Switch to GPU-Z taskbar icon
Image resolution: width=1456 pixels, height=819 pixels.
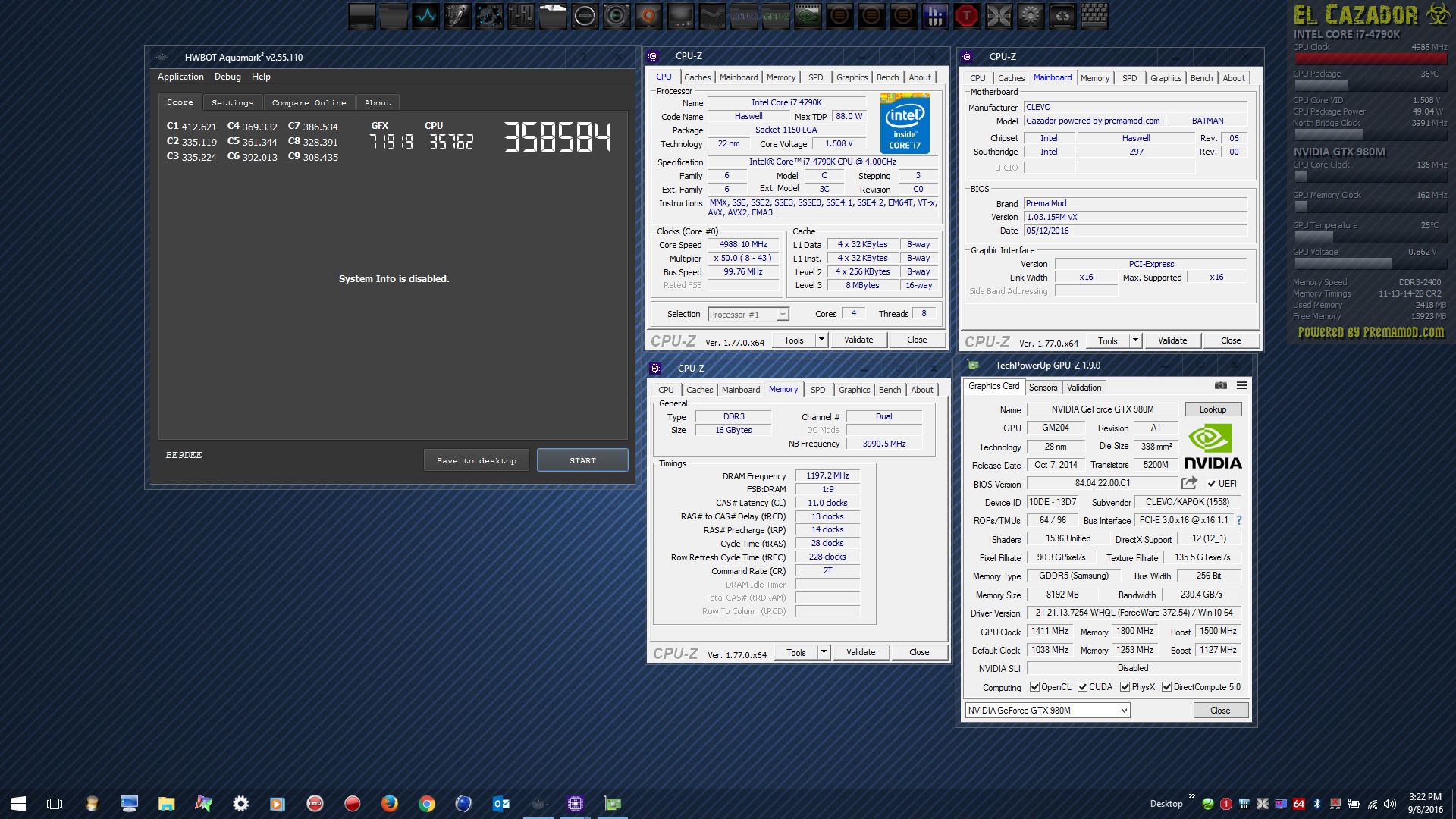pos(612,803)
